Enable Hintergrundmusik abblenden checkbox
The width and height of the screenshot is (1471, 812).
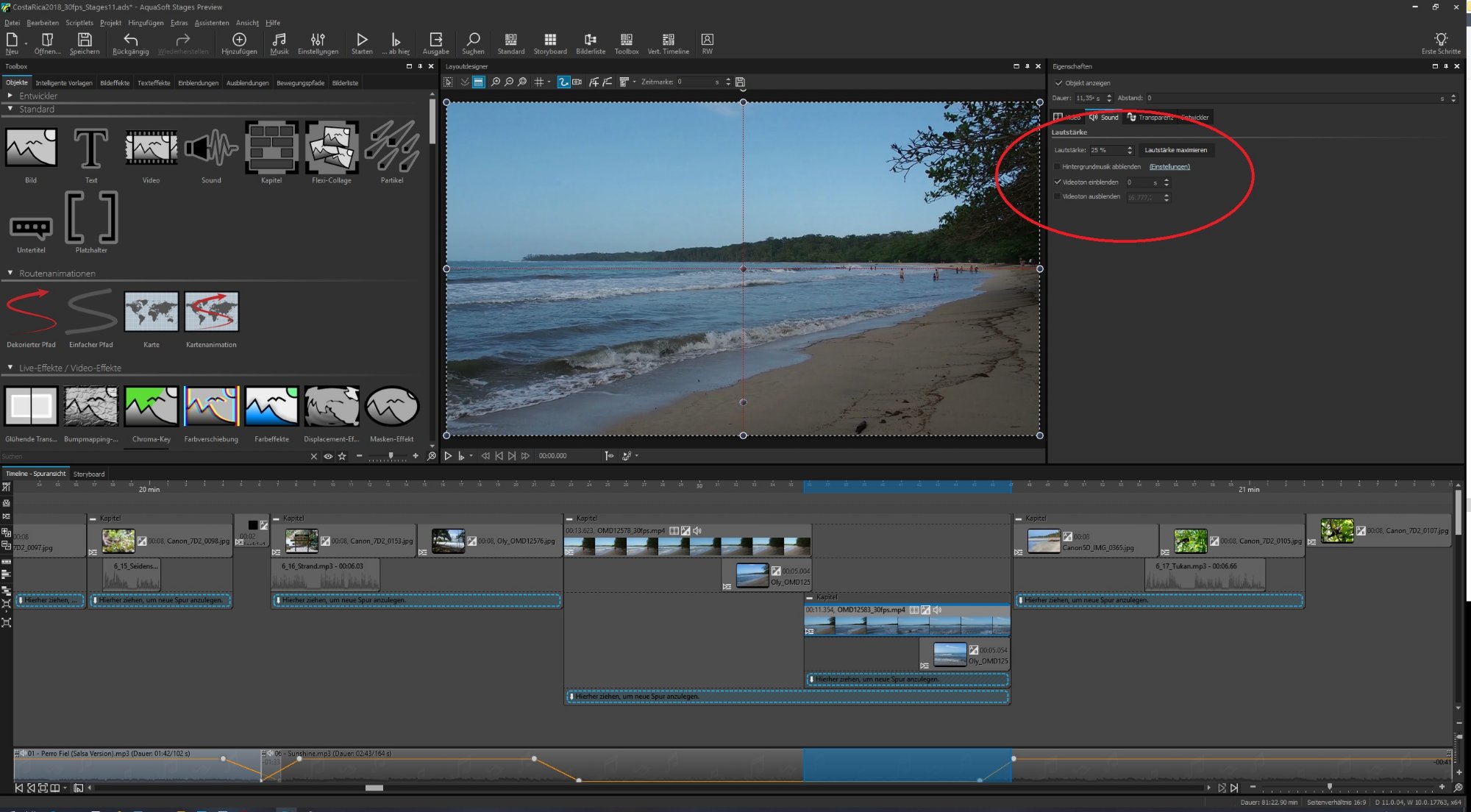tap(1058, 167)
